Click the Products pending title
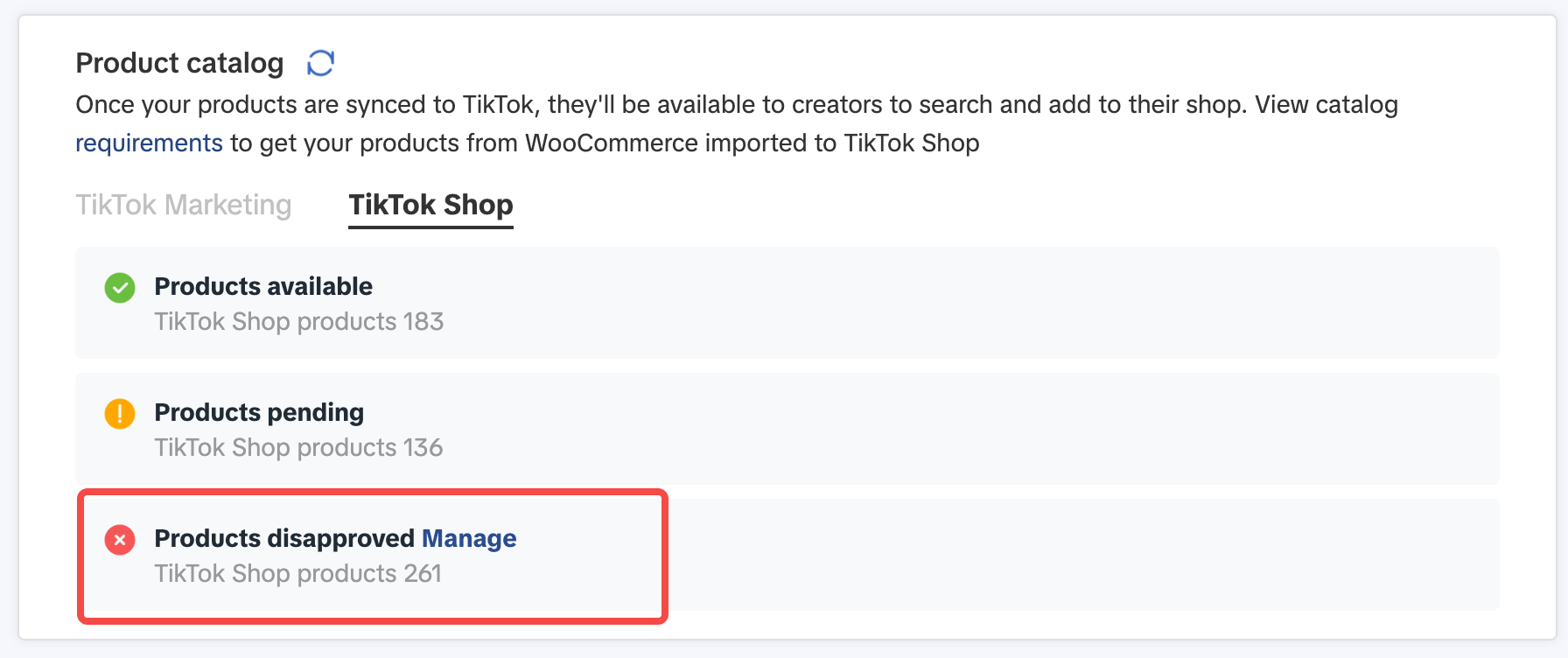This screenshot has height=658, width=1568. 259,412
